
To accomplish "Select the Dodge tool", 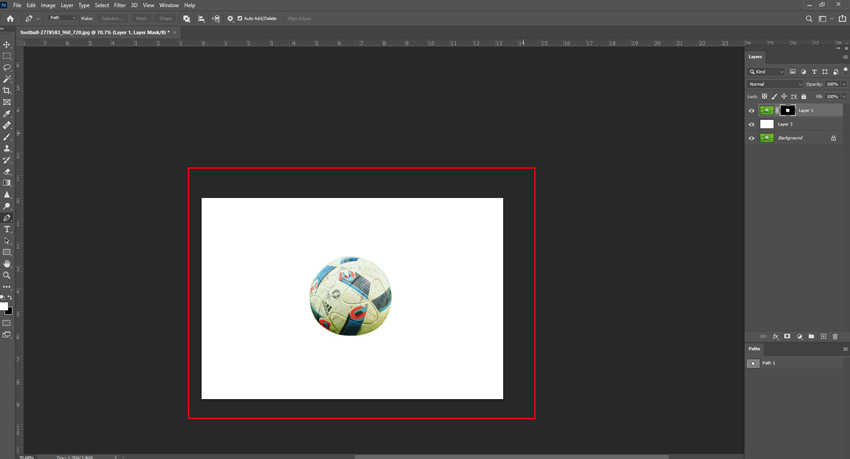I will (x=7, y=206).
